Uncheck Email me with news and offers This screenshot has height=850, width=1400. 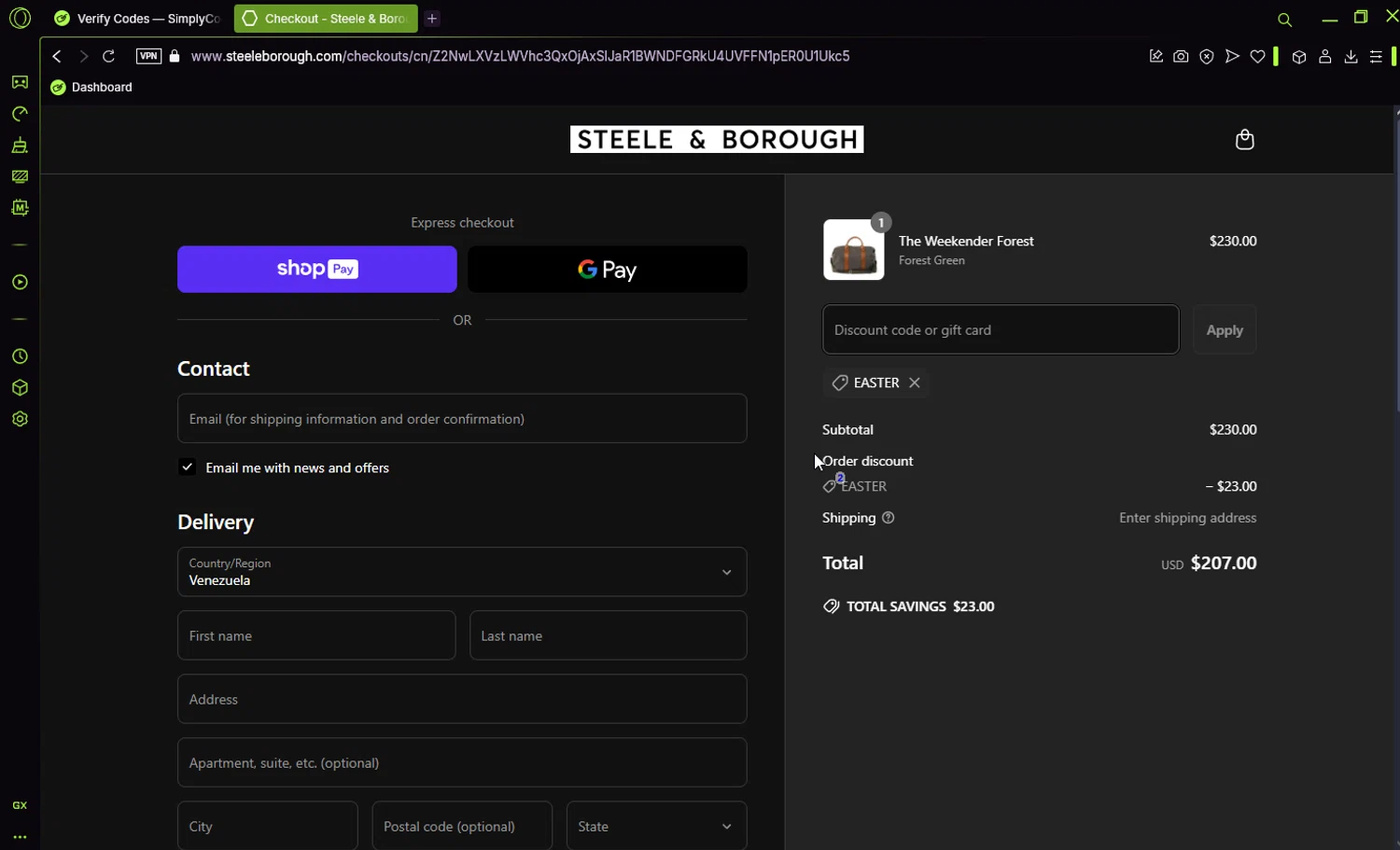point(188,467)
